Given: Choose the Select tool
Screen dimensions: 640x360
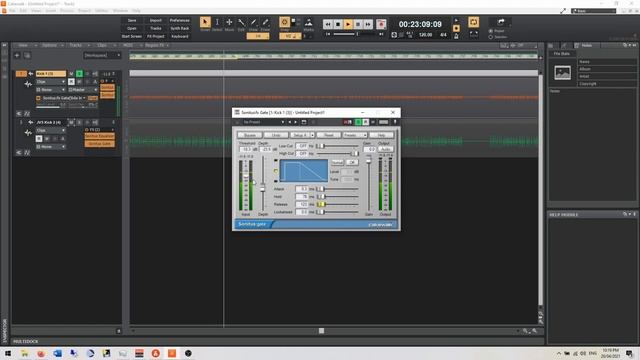Looking at the screenshot, I should coord(217,23).
